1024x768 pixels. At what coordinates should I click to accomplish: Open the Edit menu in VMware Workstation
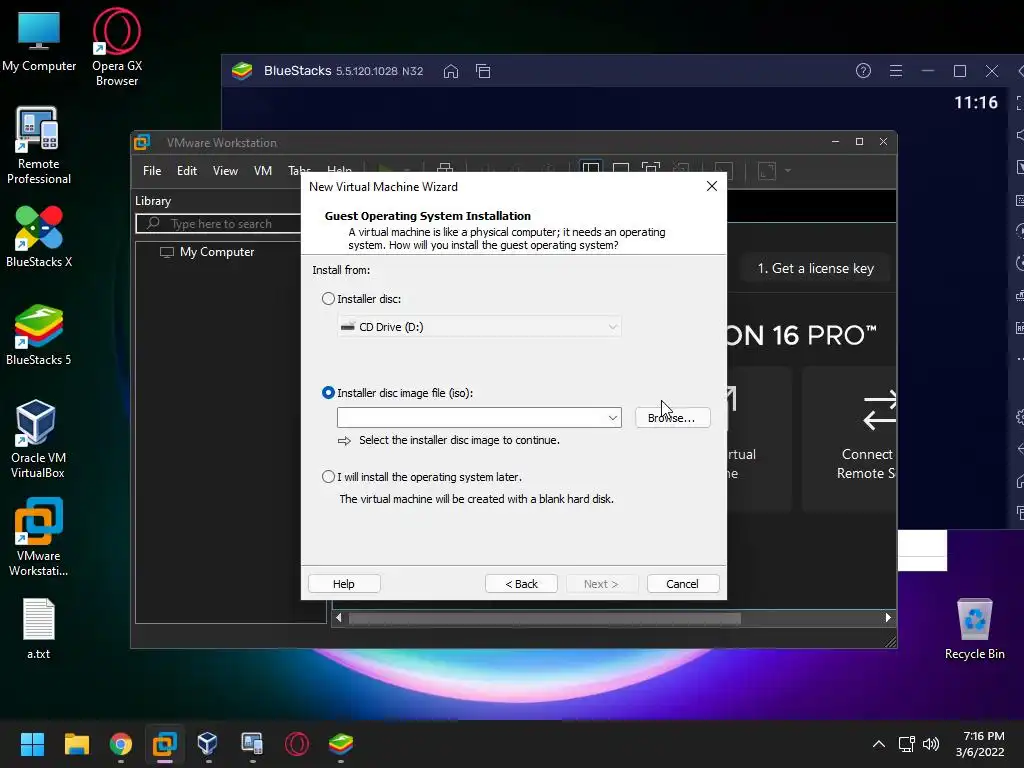187,170
